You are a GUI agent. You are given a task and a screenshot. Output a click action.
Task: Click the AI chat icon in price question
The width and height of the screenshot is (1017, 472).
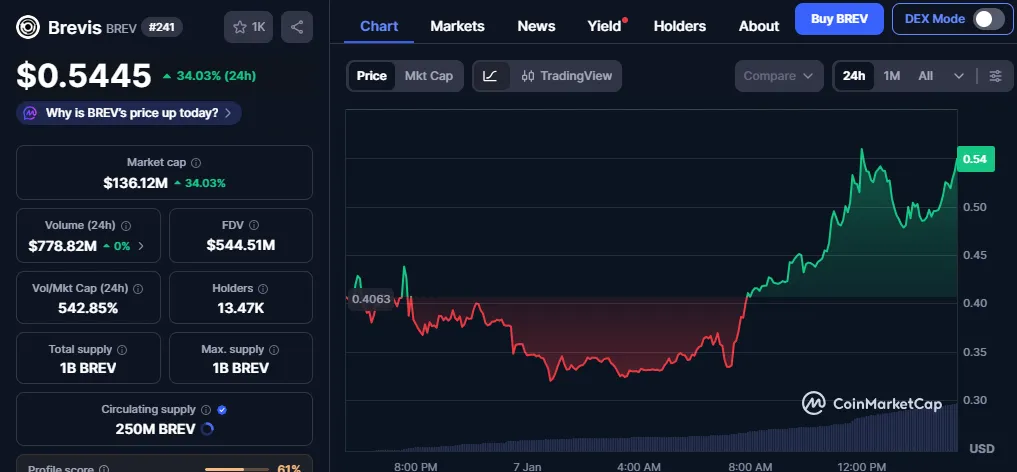coord(30,113)
